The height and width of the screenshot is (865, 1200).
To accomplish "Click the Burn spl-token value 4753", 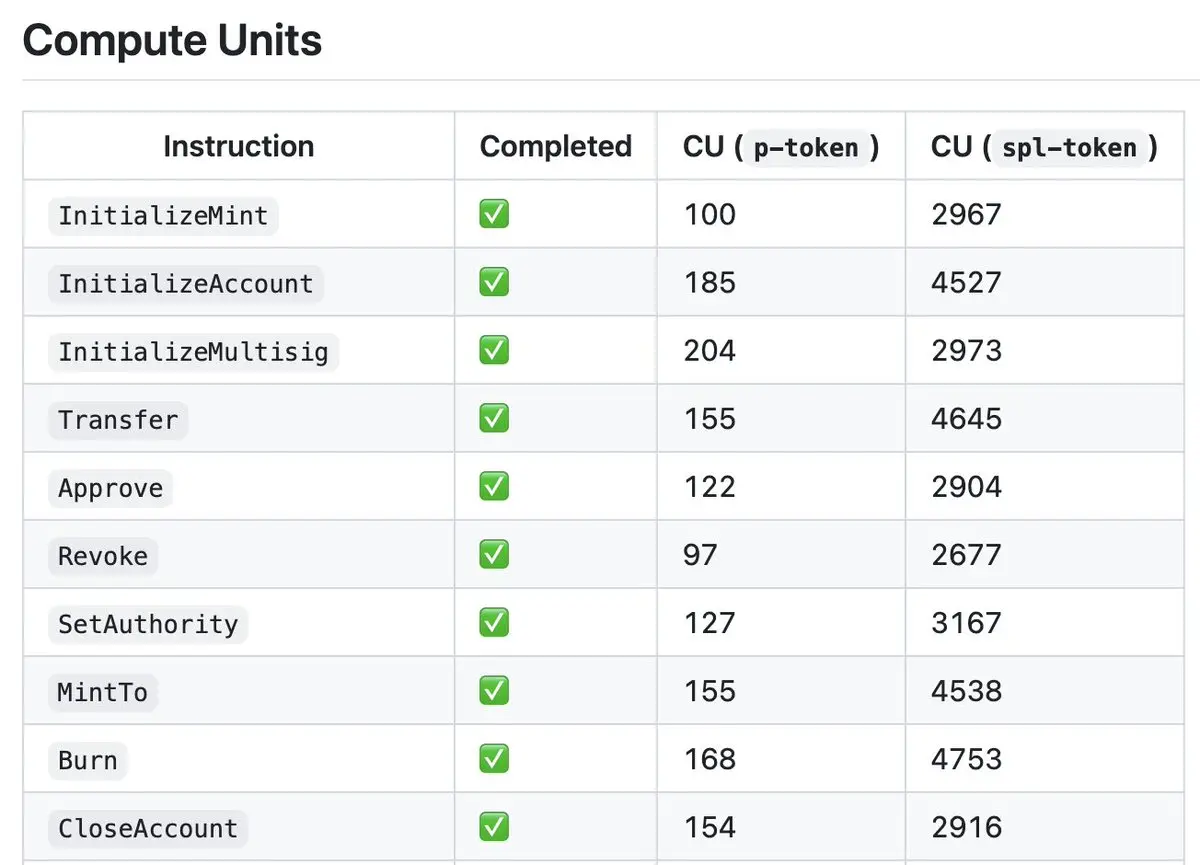I will pyautogui.click(x=966, y=759).
